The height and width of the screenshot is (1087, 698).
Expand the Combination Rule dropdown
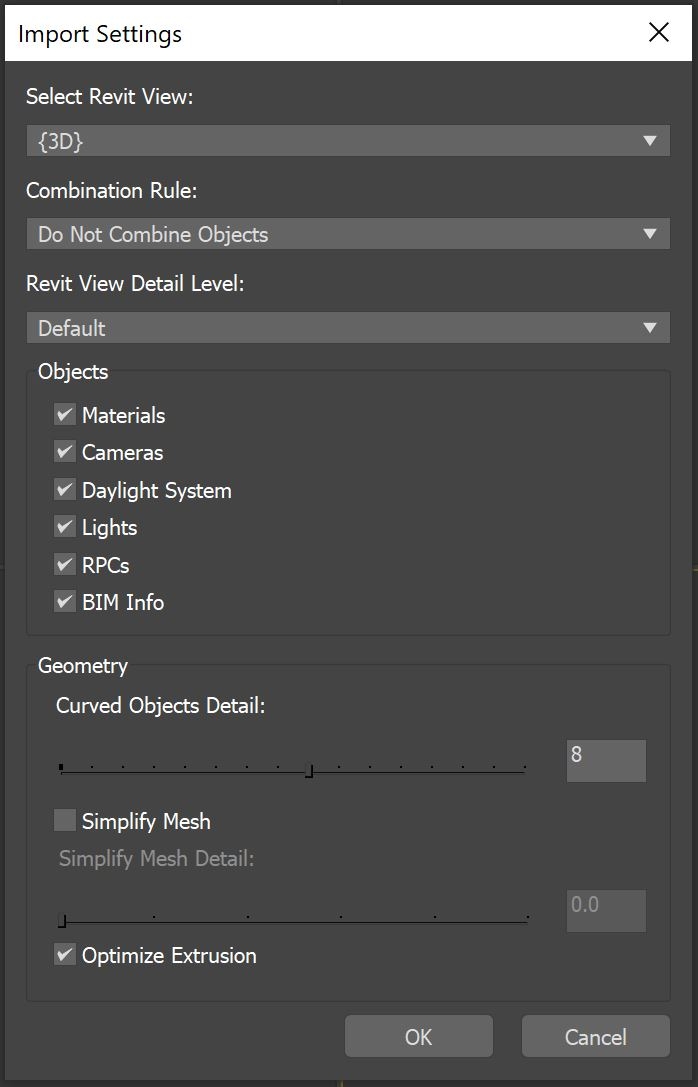click(347, 235)
